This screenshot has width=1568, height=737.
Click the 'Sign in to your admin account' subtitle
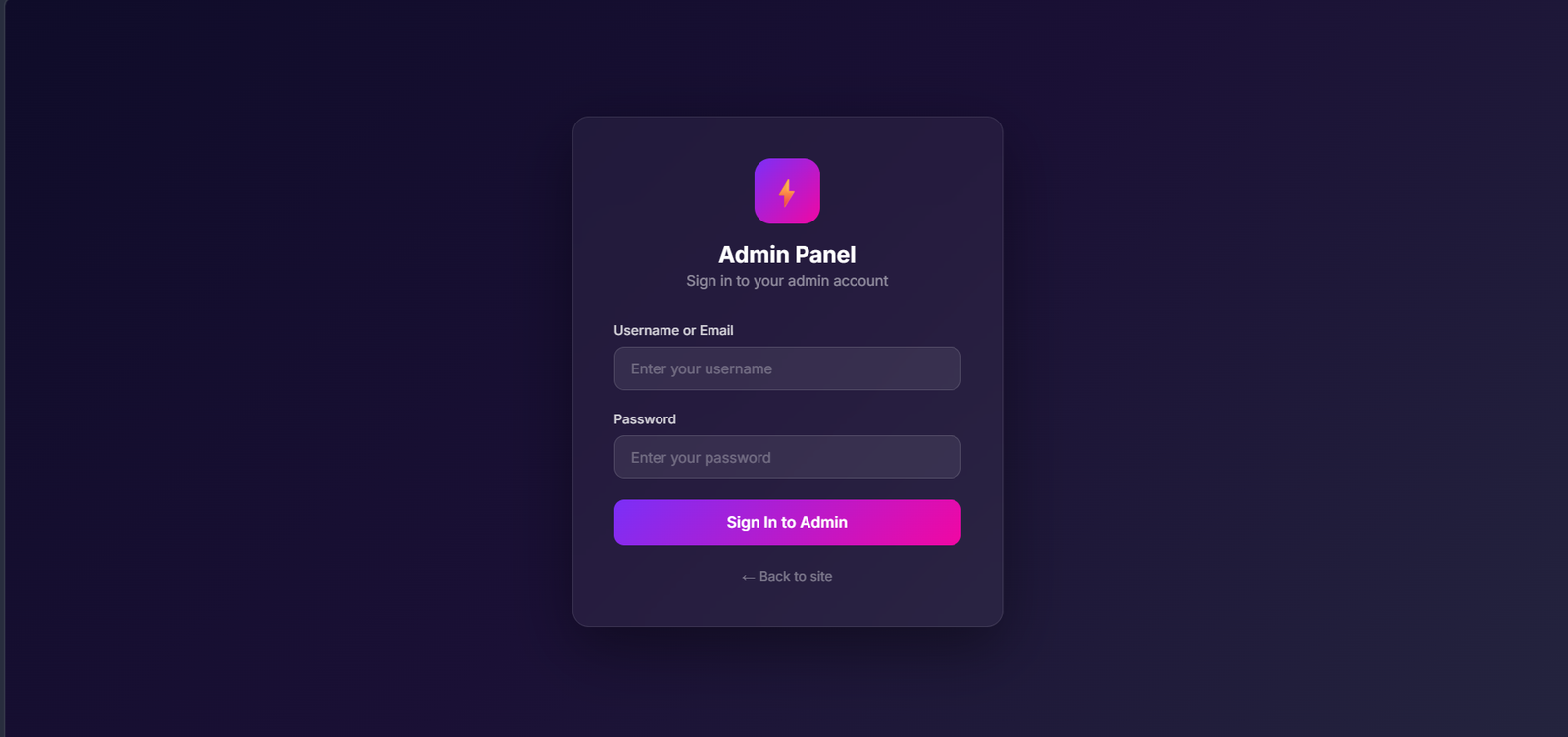787,281
